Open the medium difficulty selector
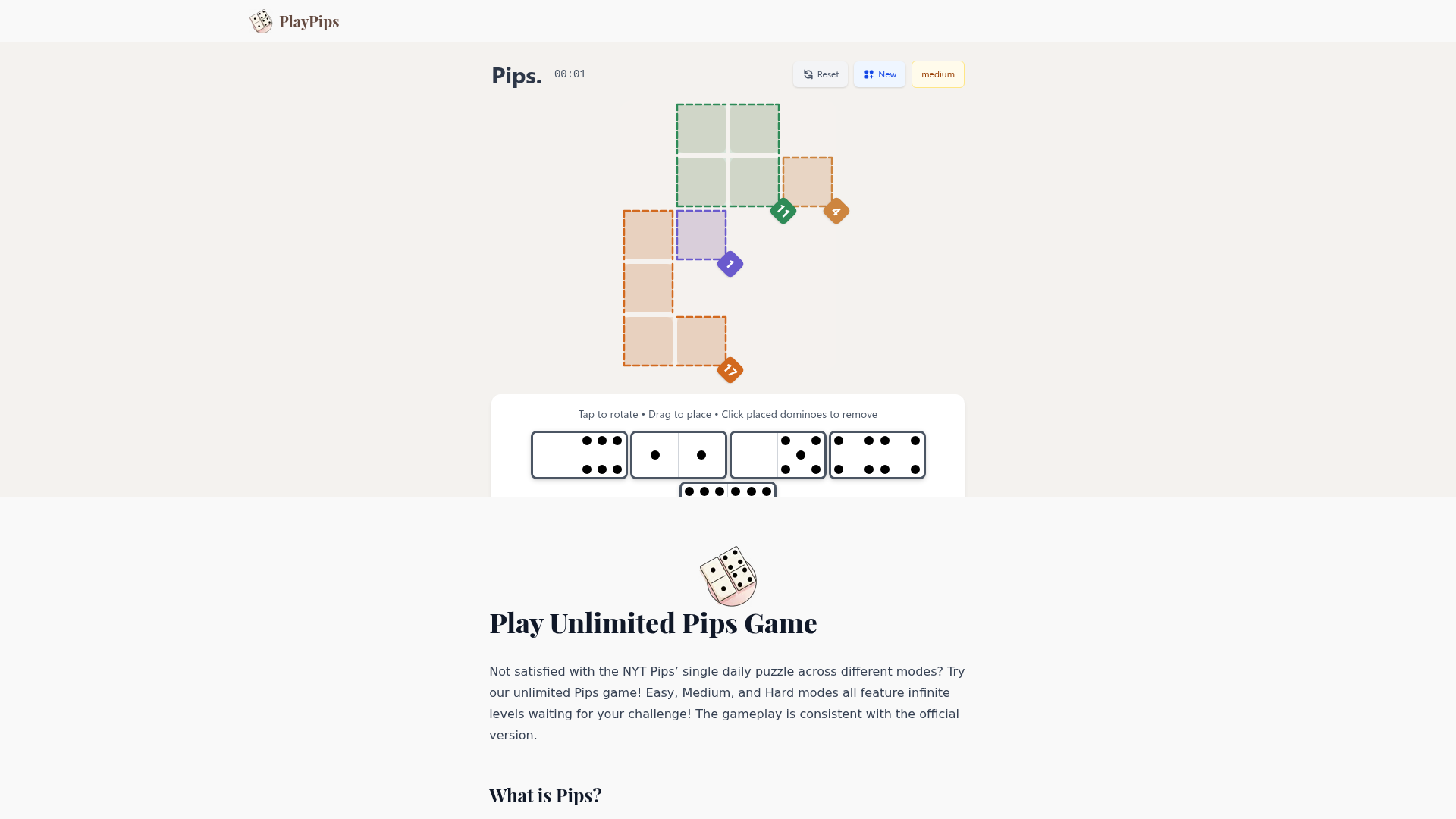The height and width of the screenshot is (819, 1456). (x=937, y=74)
